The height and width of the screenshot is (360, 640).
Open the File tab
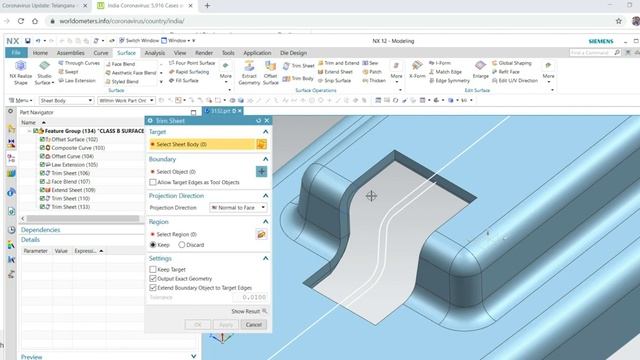point(16,53)
